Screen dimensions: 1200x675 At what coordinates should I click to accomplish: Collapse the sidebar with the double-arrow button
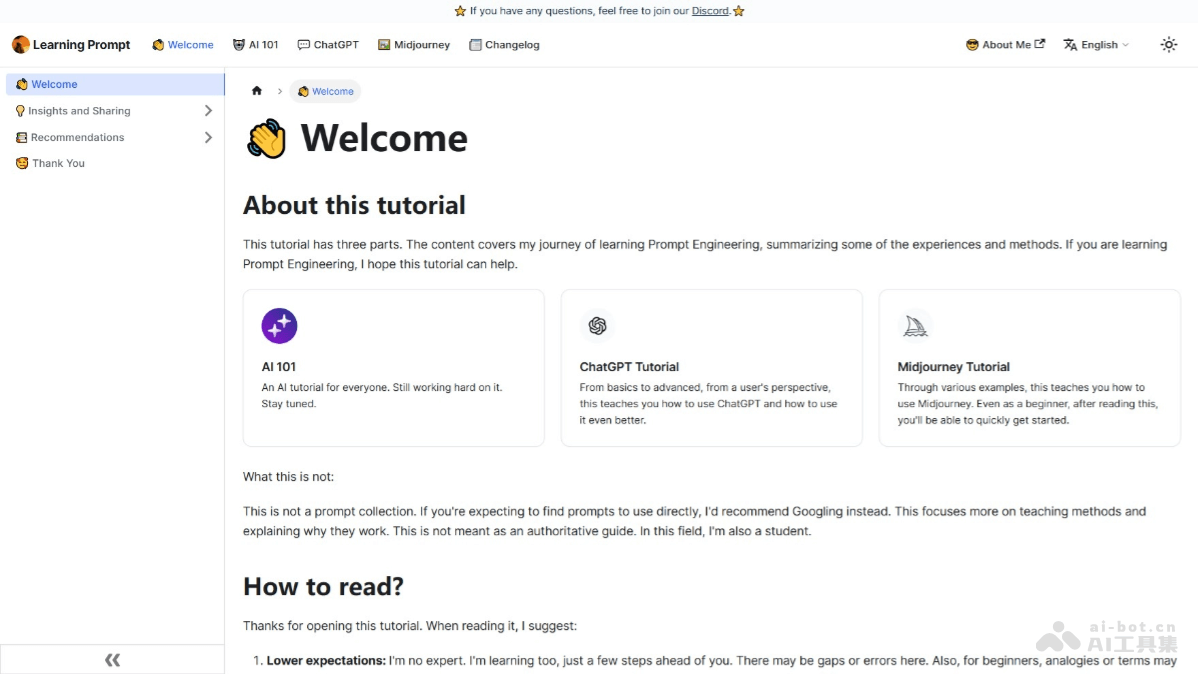click(112, 659)
